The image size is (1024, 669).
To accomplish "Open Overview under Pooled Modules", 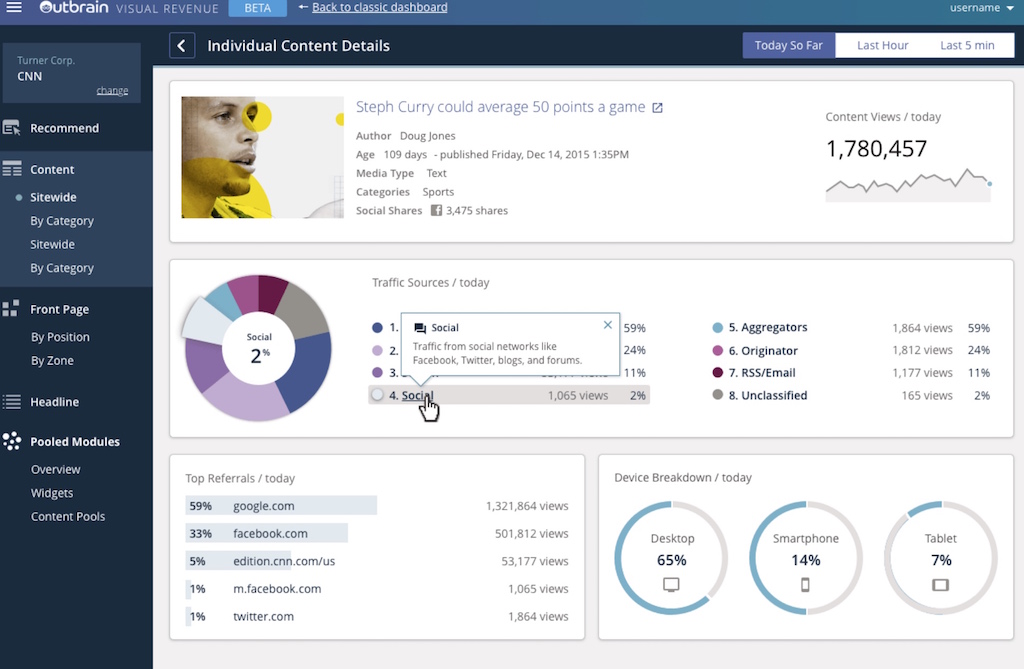I will (56, 469).
